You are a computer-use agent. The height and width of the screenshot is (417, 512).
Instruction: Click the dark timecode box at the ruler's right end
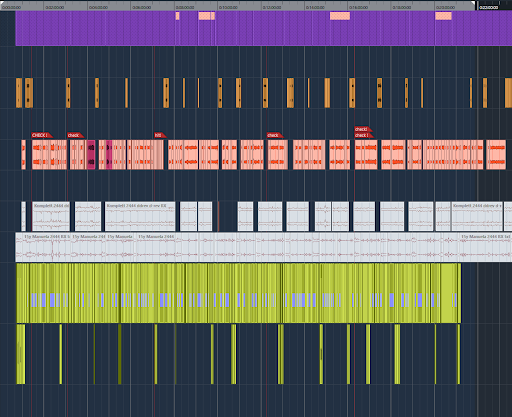click(488, 7)
